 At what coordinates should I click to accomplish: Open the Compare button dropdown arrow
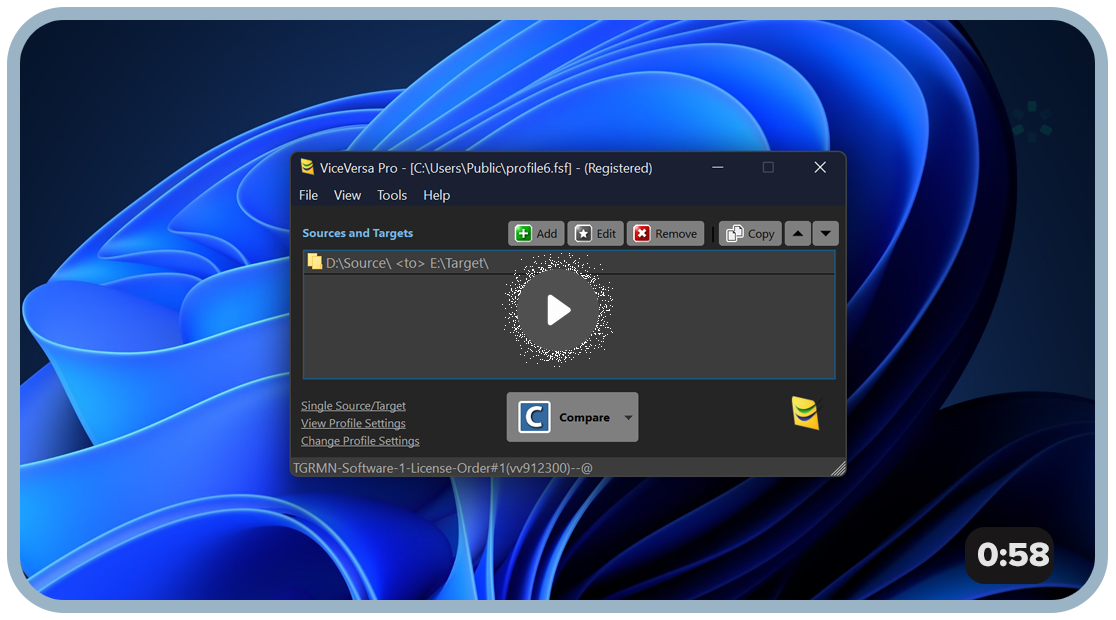pos(628,417)
